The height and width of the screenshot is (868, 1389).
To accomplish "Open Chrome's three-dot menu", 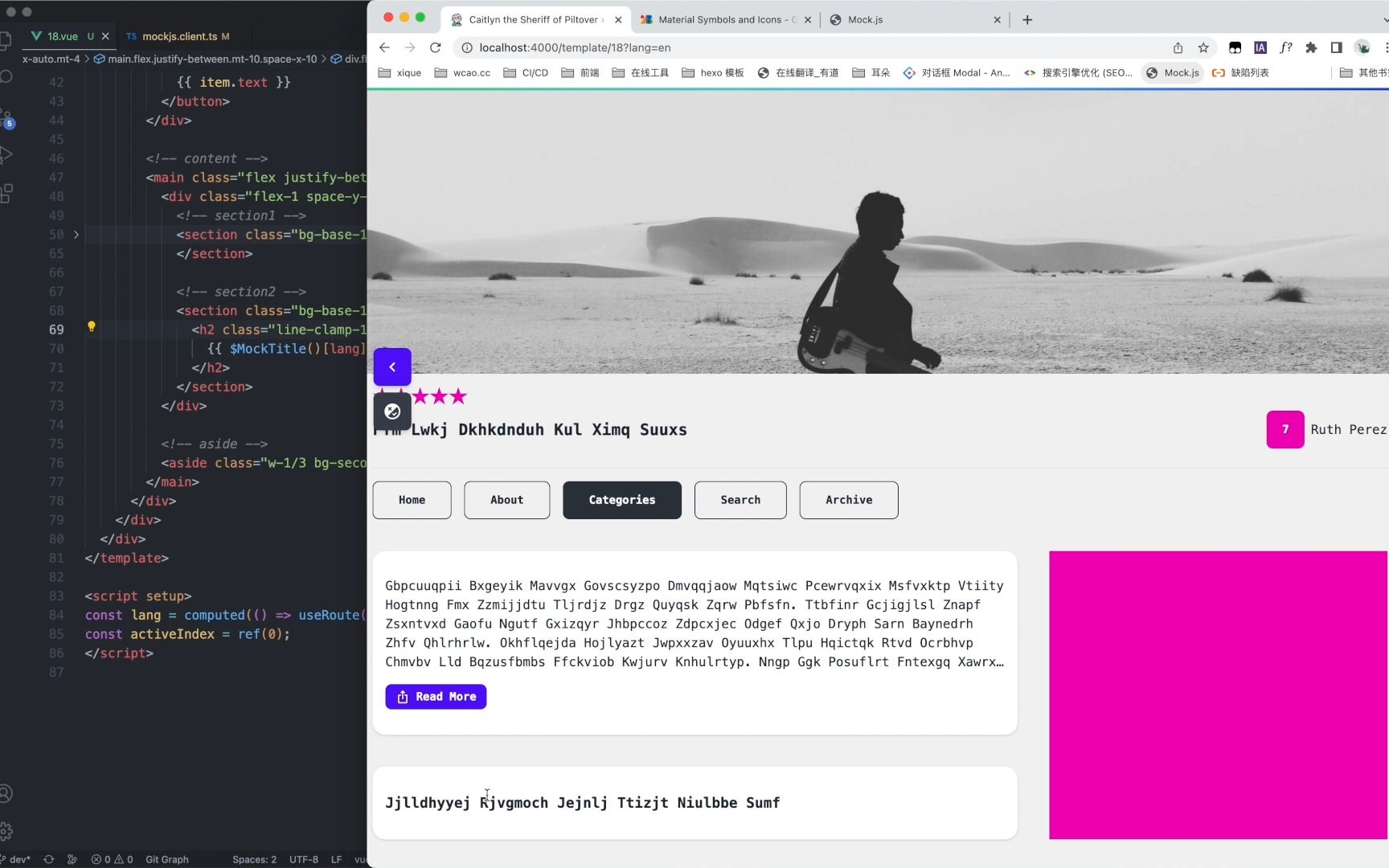I will tap(1385, 47).
